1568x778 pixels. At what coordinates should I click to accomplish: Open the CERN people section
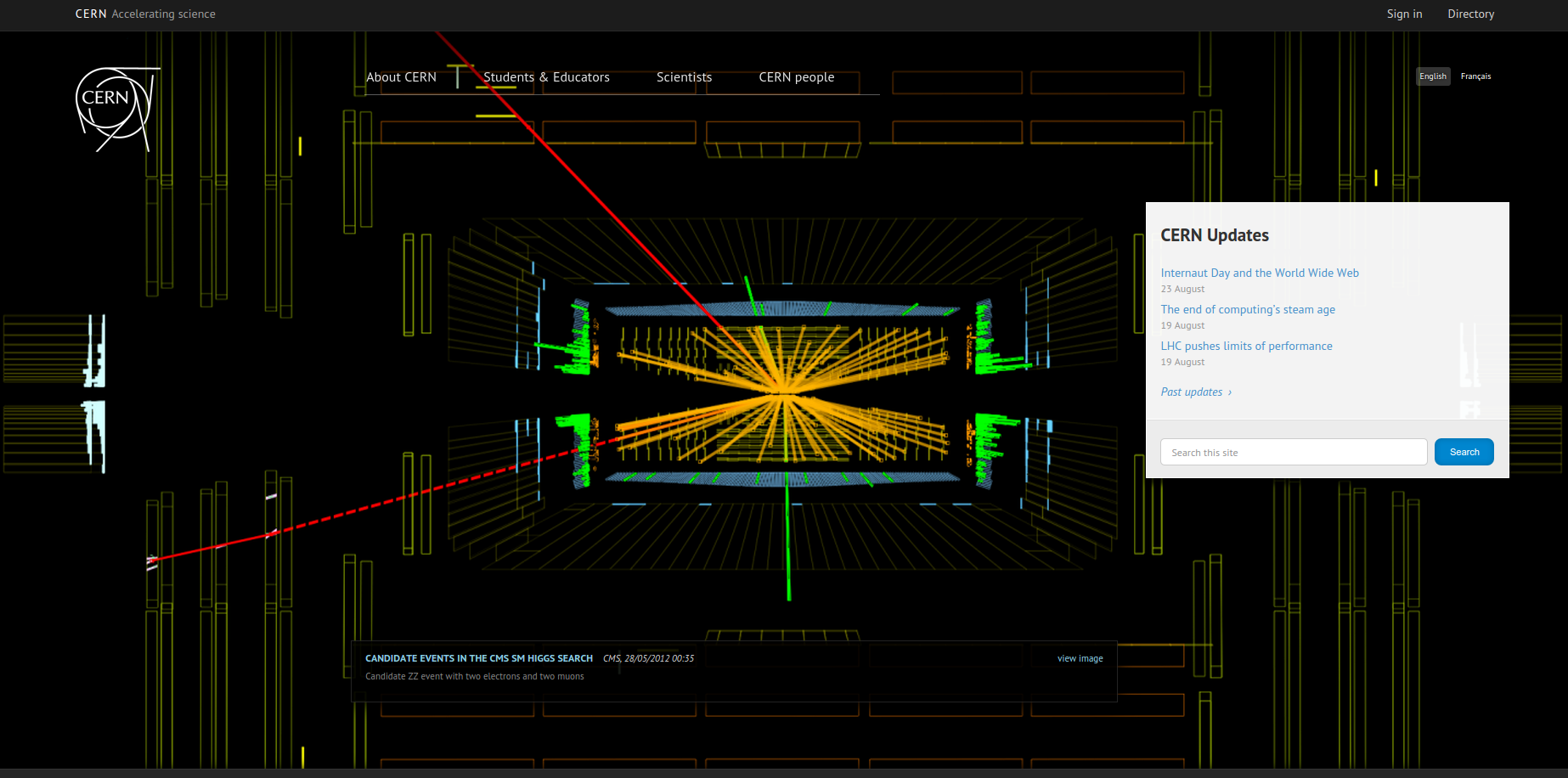click(796, 77)
